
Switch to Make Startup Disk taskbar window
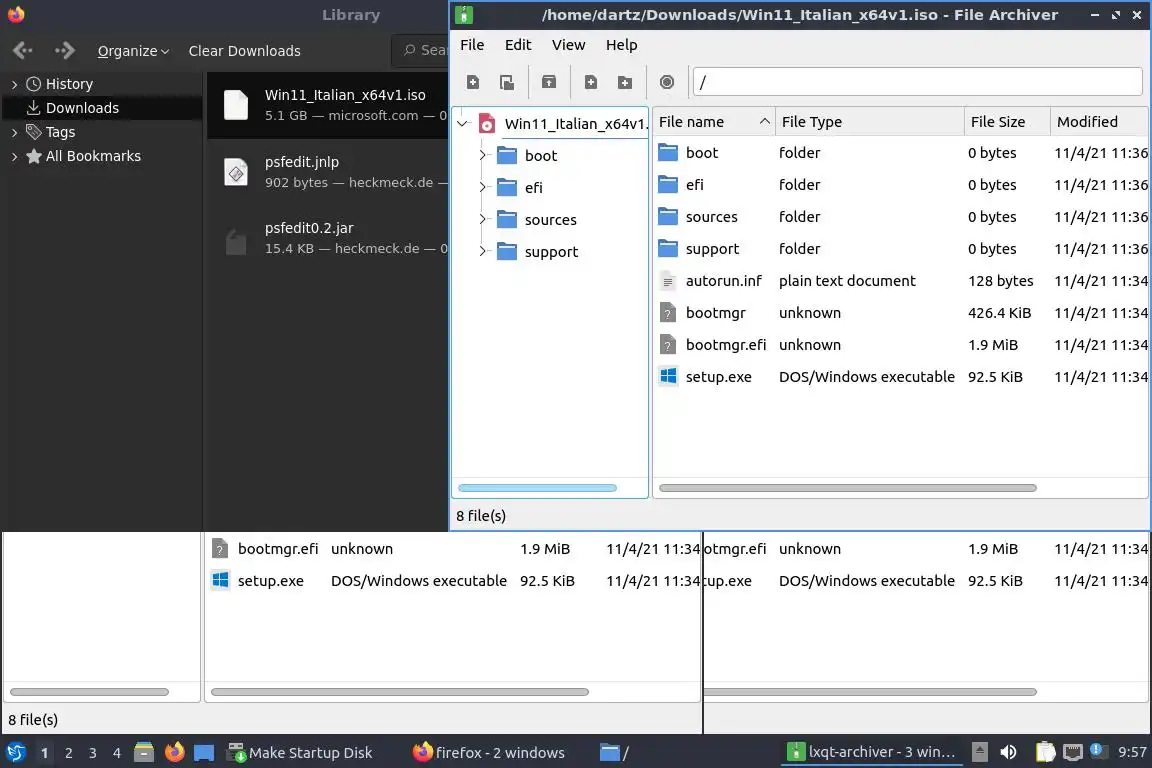click(x=300, y=753)
